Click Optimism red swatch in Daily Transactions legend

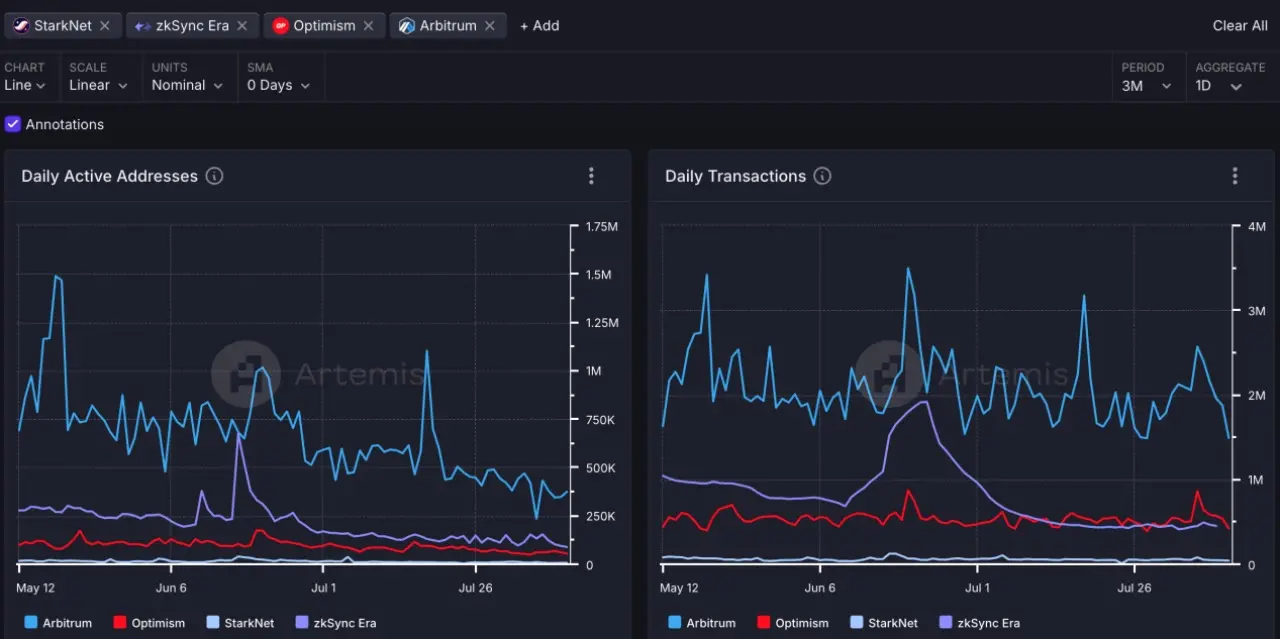pyautogui.click(x=764, y=623)
